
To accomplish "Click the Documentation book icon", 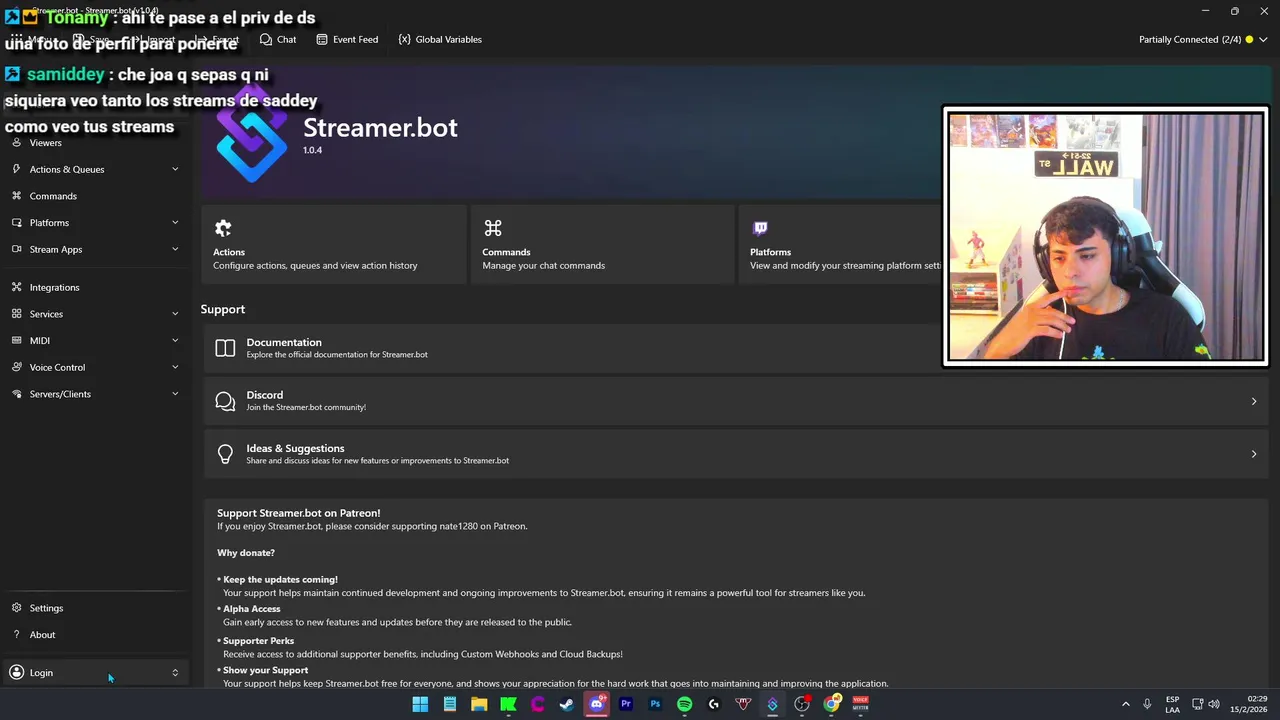I will pyautogui.click(x=225, y=348).
